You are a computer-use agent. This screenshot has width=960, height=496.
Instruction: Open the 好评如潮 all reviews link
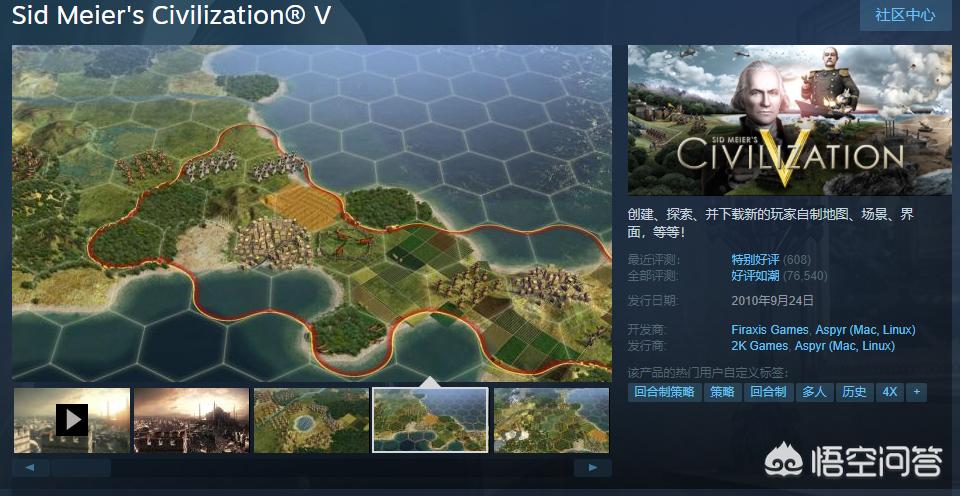(x=756, y=276)
